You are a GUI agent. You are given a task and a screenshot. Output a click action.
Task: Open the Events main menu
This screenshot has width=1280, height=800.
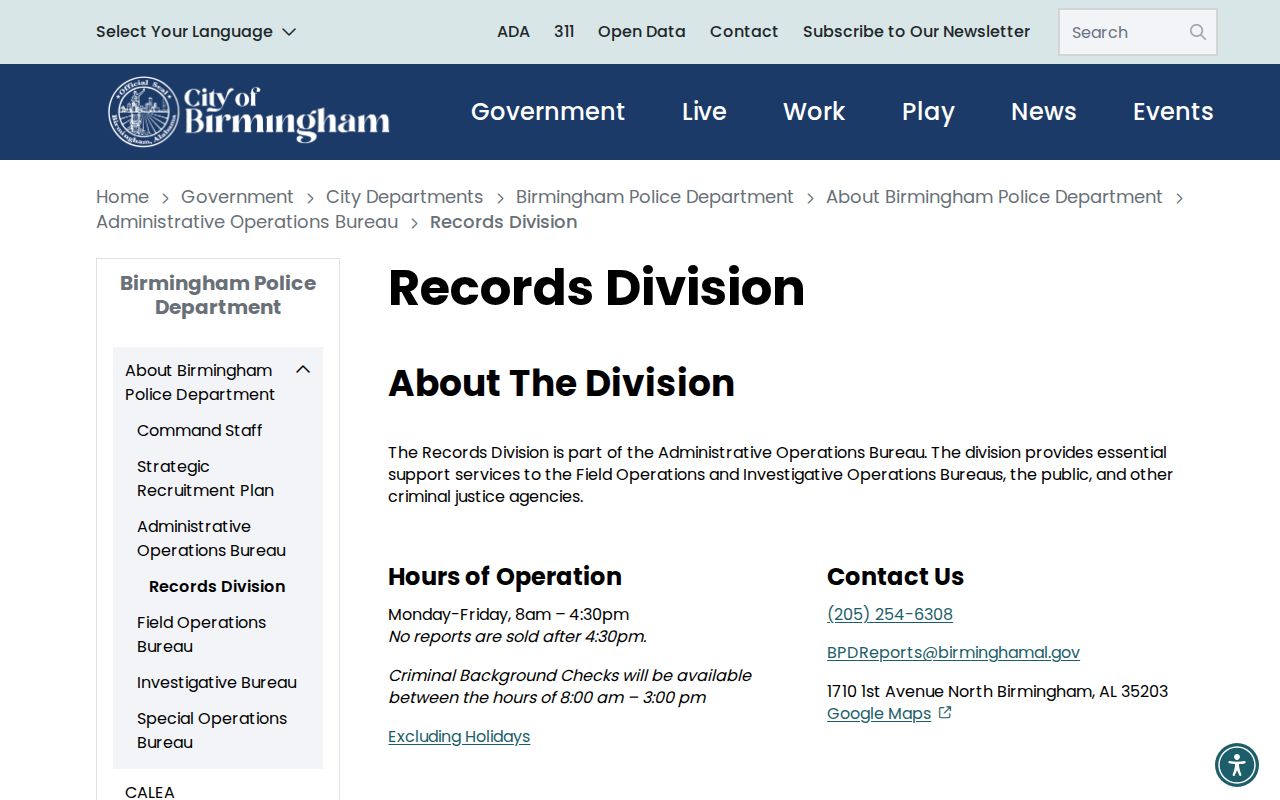pyautogui.click(x=1173, y=112)
